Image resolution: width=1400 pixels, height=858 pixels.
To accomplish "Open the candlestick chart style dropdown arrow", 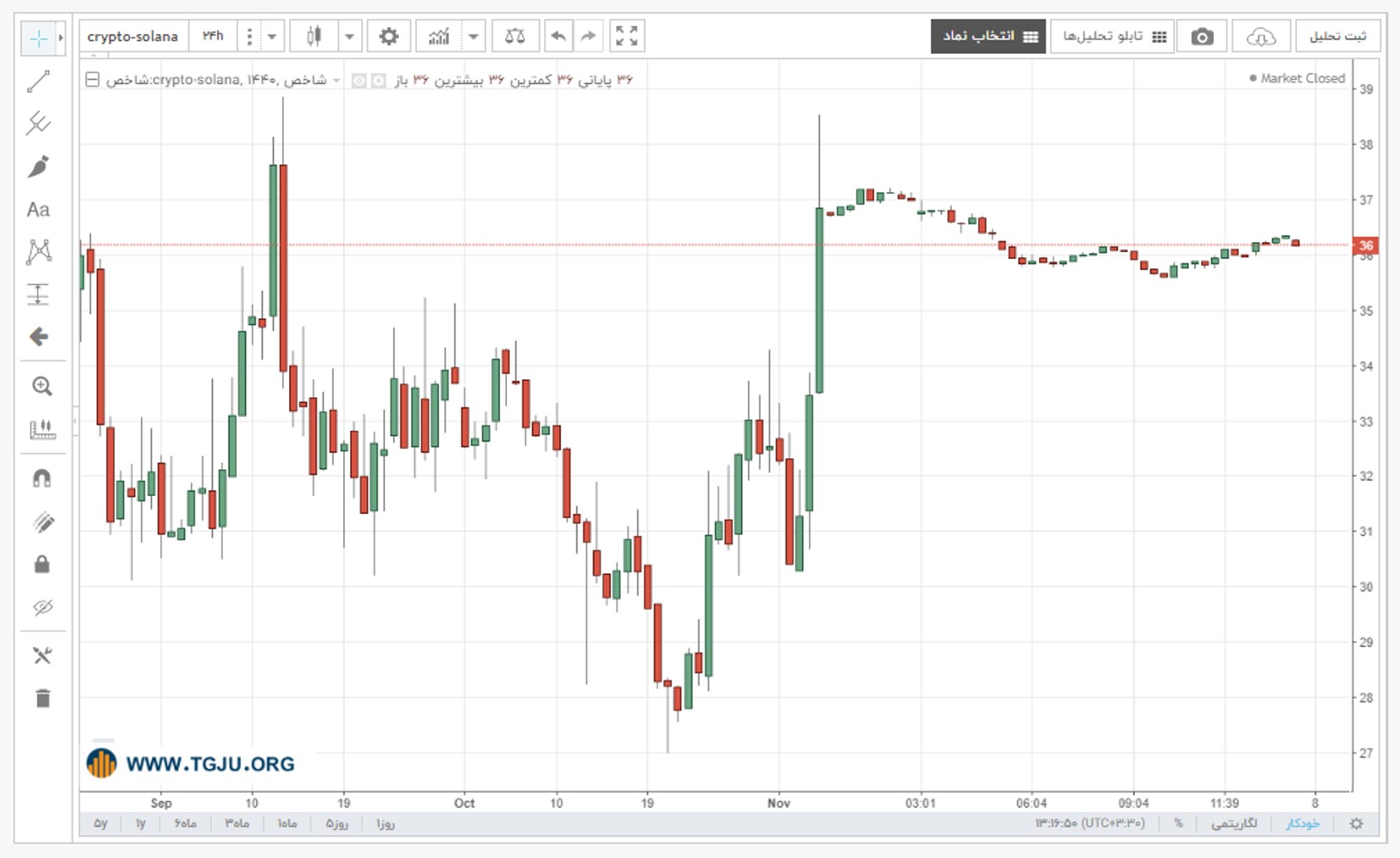I will [349, 36].
